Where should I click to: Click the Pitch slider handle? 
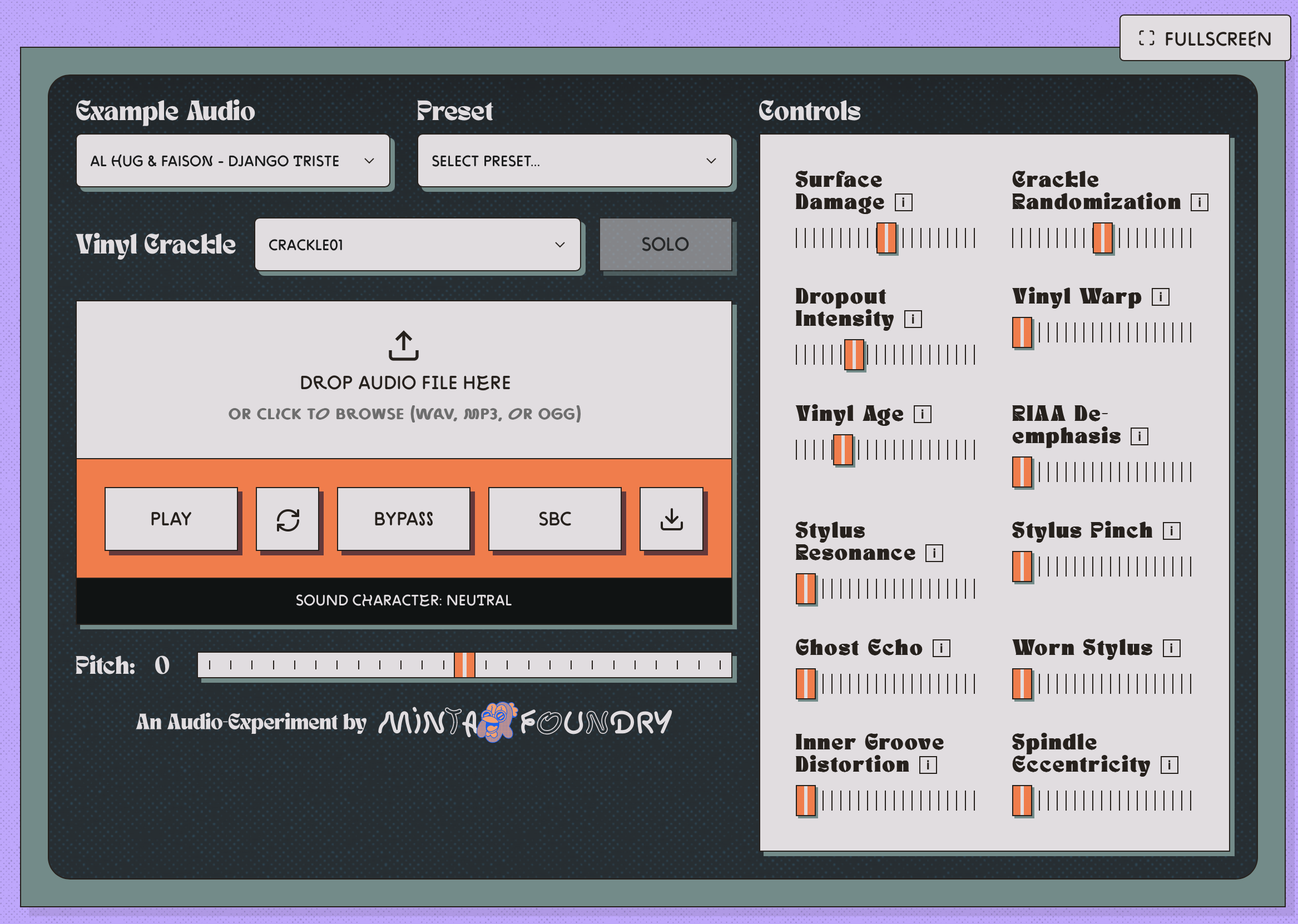pos(464,665)
